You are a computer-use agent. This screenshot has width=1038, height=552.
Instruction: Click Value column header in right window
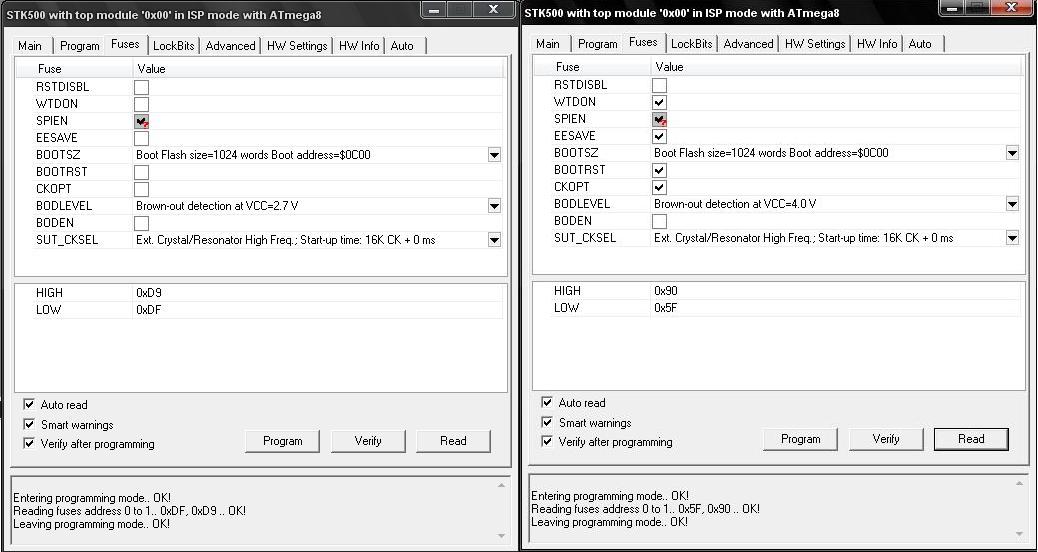click(837, 66)
